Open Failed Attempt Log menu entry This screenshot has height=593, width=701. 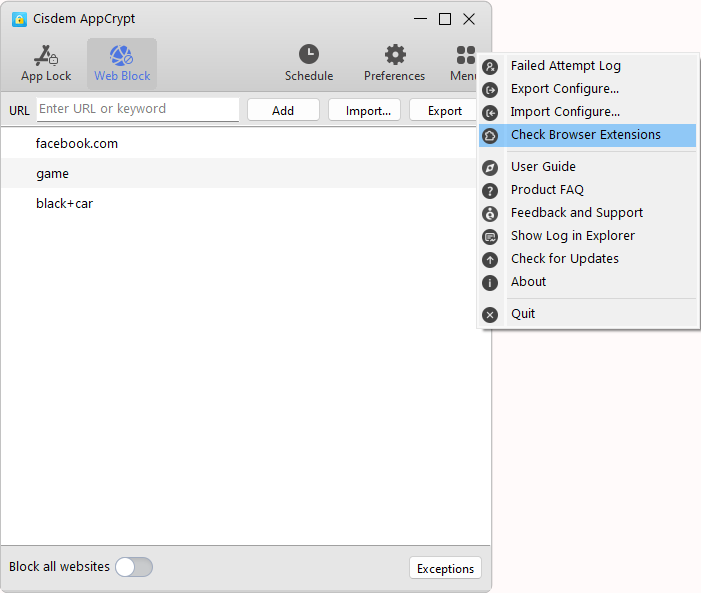click(587, 66)
